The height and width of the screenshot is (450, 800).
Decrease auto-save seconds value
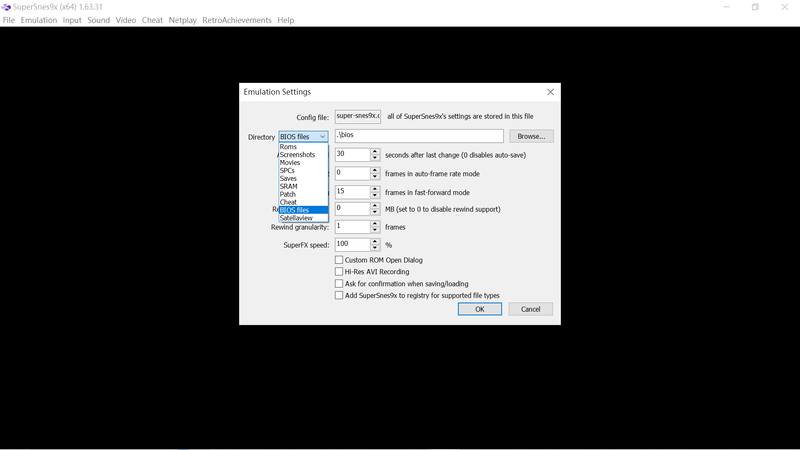pyautogui.click(x=375, y=158)
